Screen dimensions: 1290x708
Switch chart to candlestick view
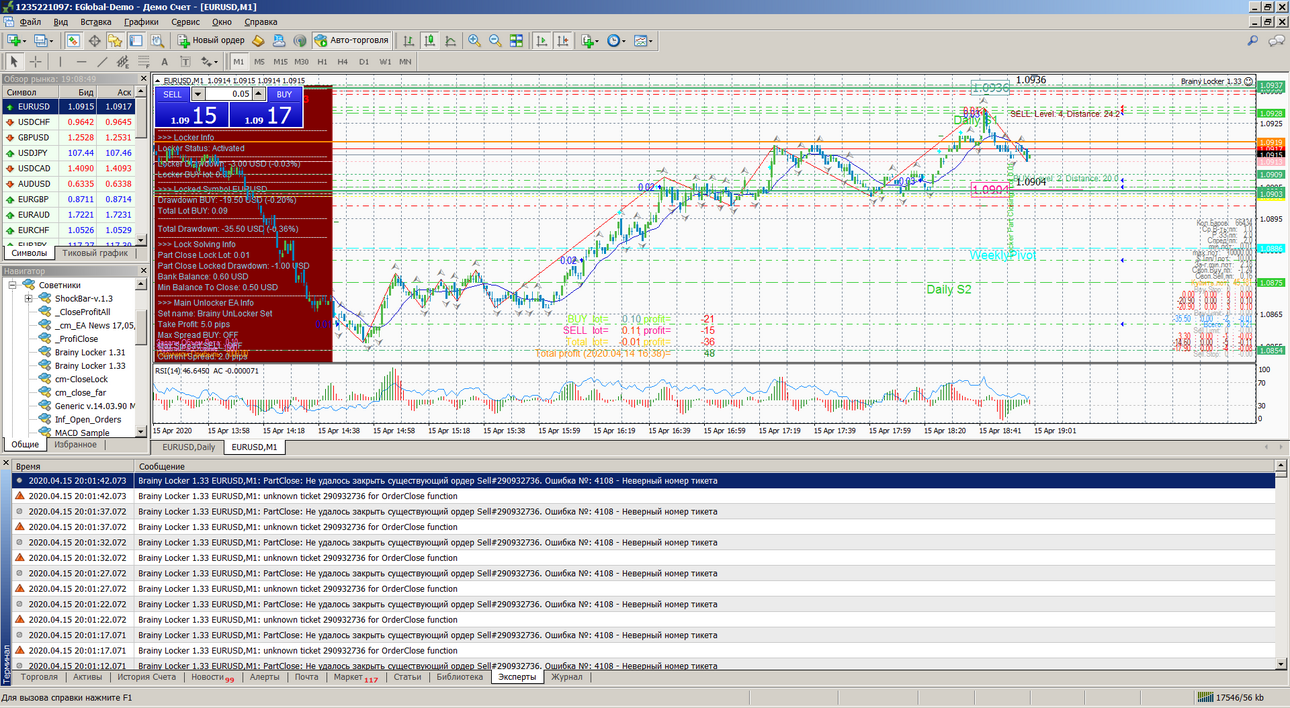pos(430,41)
